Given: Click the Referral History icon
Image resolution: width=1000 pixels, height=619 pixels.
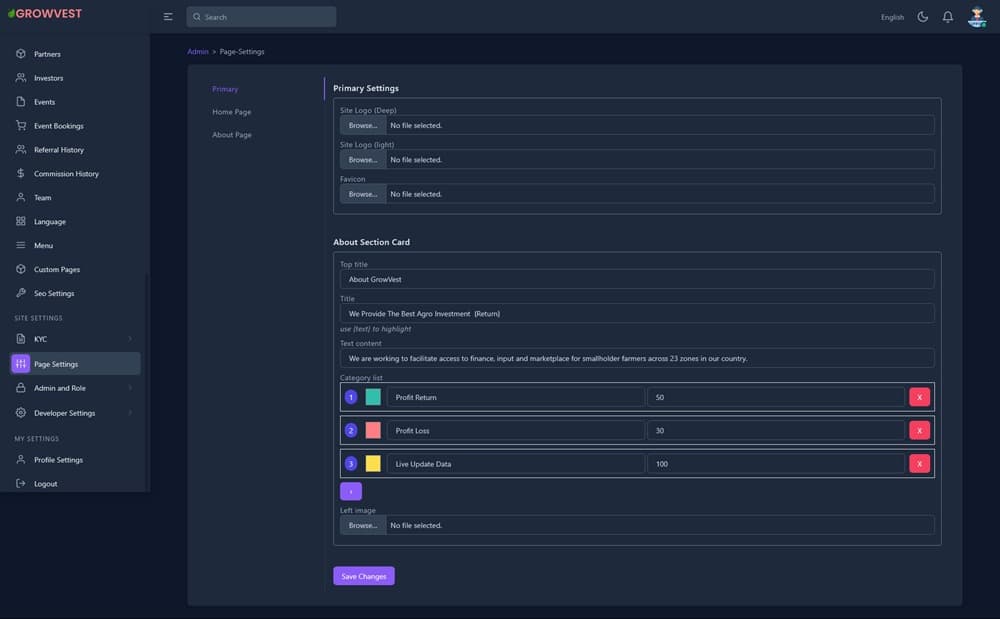Looking at the screenshot, I should click(21, 150).
